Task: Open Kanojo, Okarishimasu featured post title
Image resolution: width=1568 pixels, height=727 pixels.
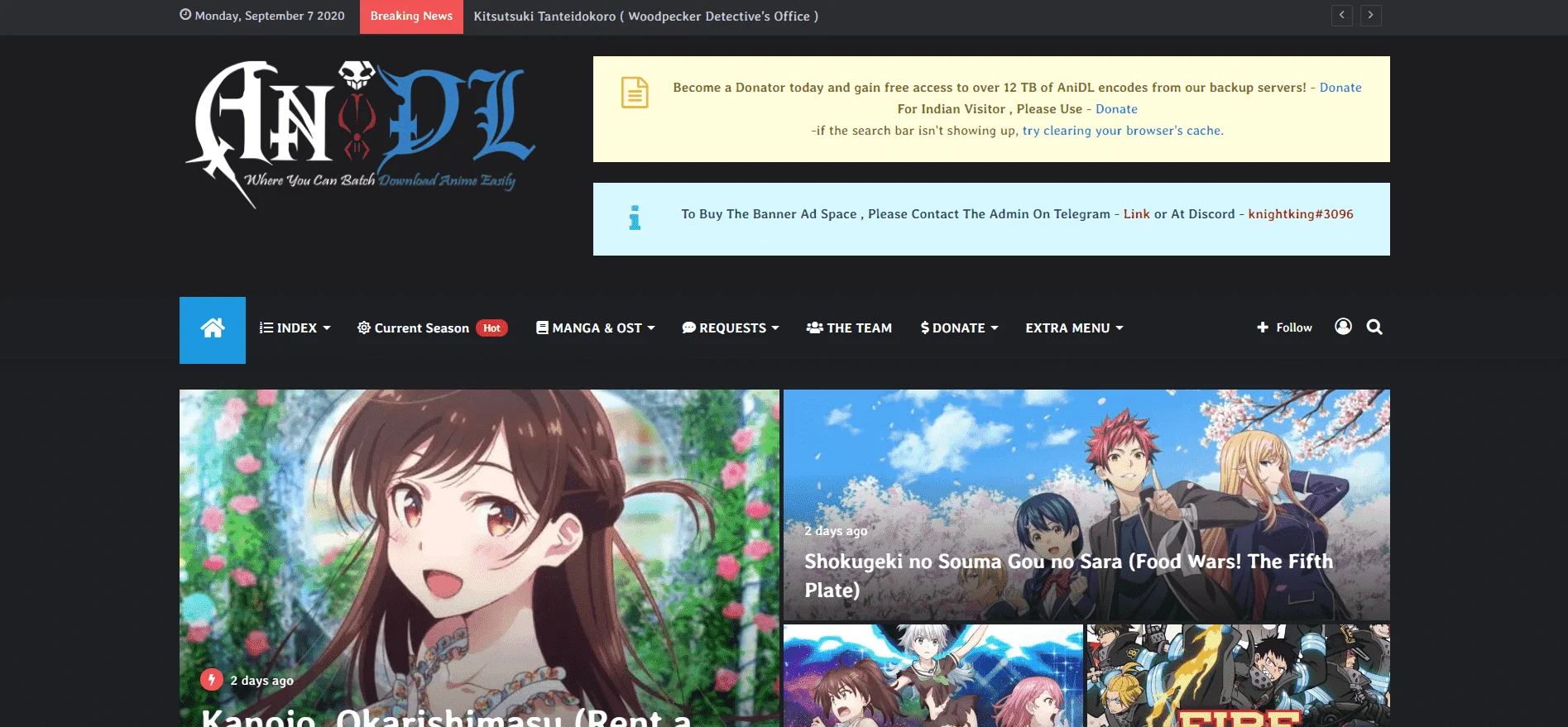Action: pos(447,716)
